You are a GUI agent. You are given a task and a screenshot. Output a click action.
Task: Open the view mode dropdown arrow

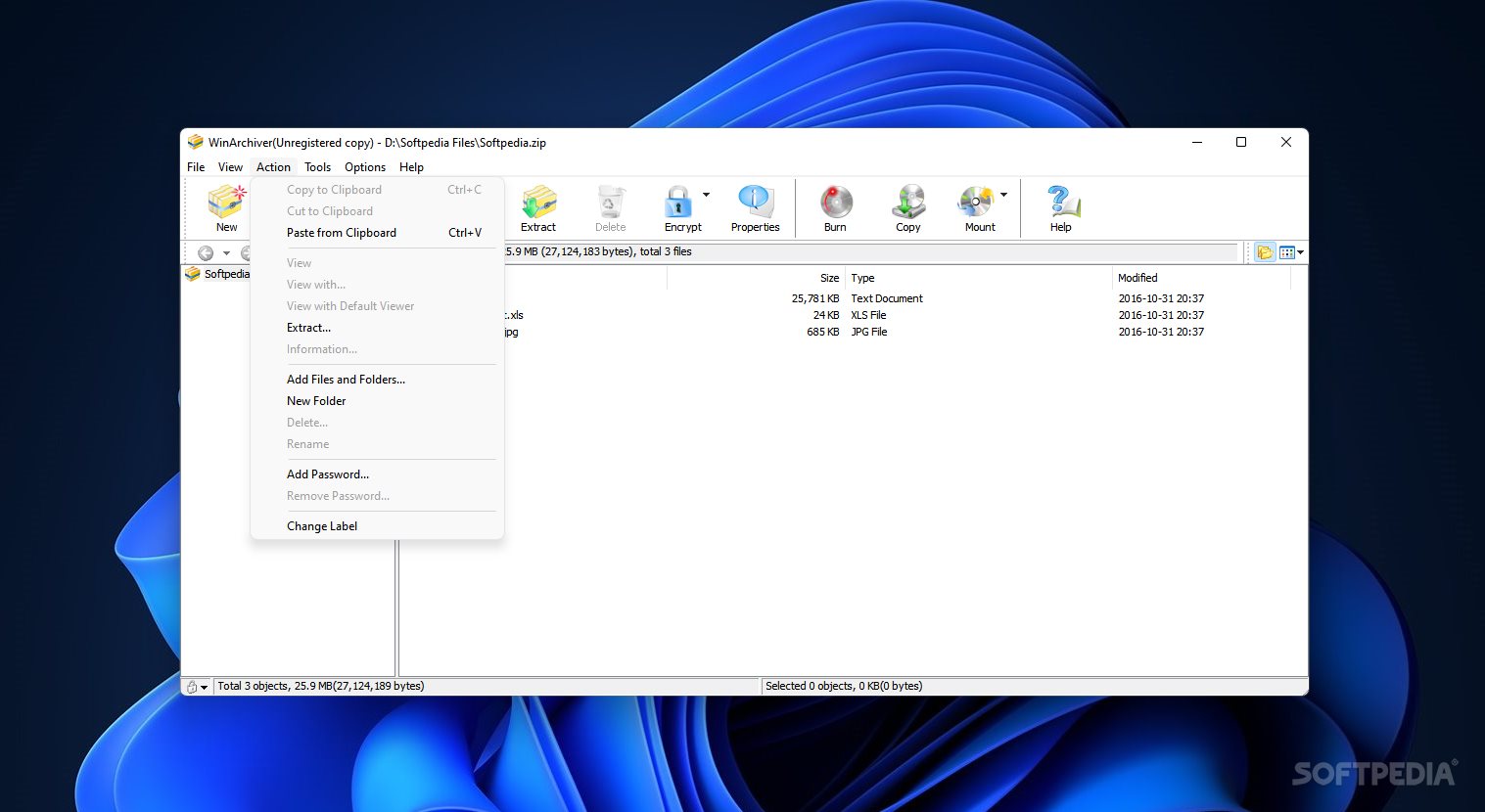tap(1300, 252)
